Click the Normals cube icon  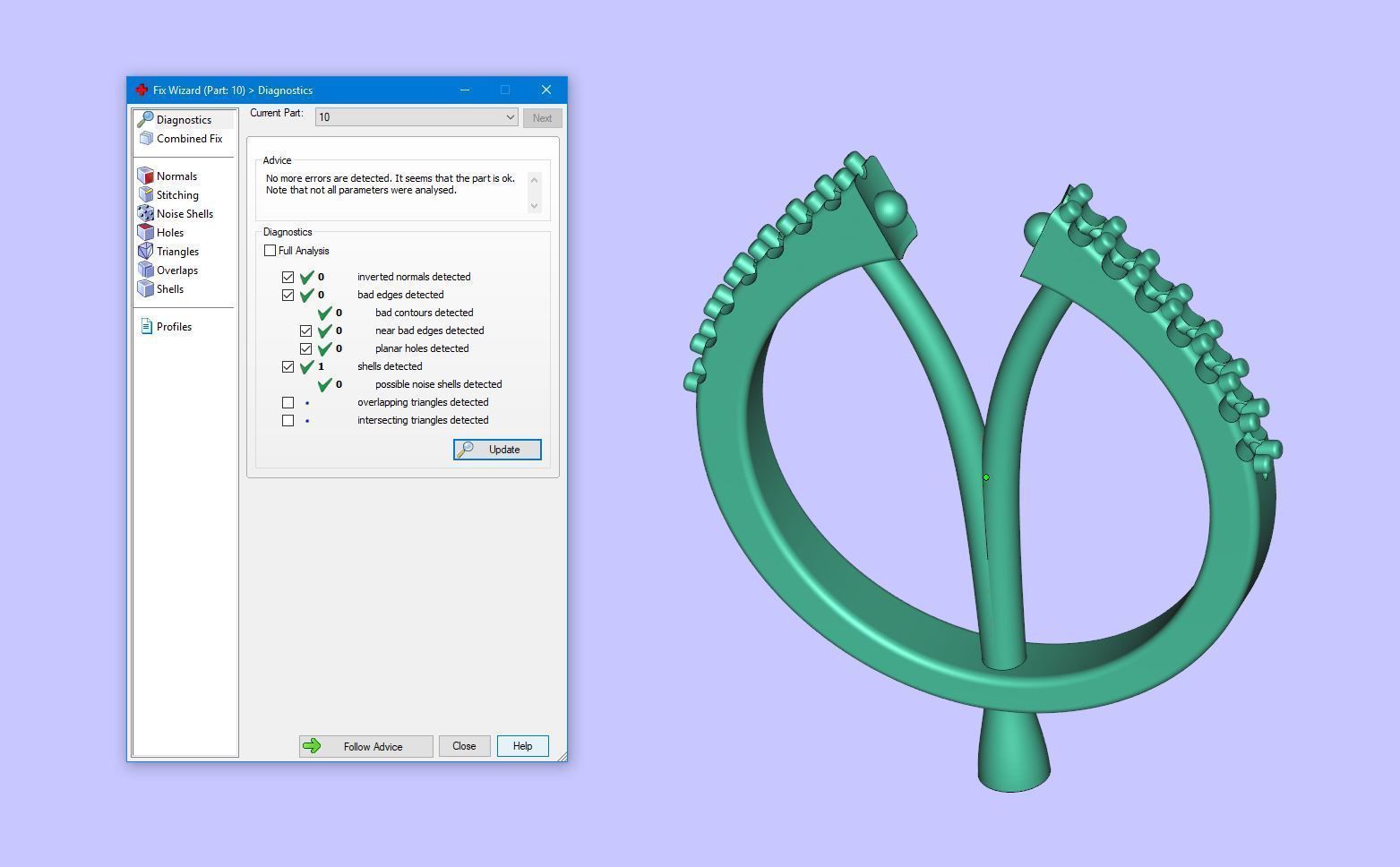pos(146,176)
